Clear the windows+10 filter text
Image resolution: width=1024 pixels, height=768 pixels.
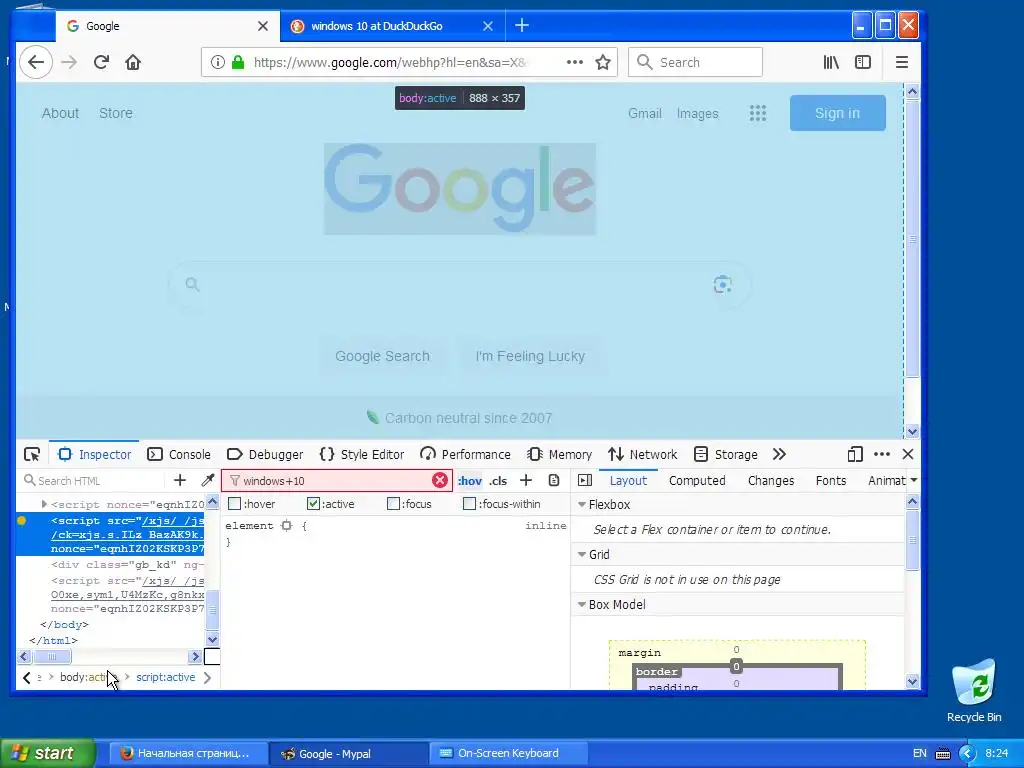pyautogui.click(x=440, y=481)
